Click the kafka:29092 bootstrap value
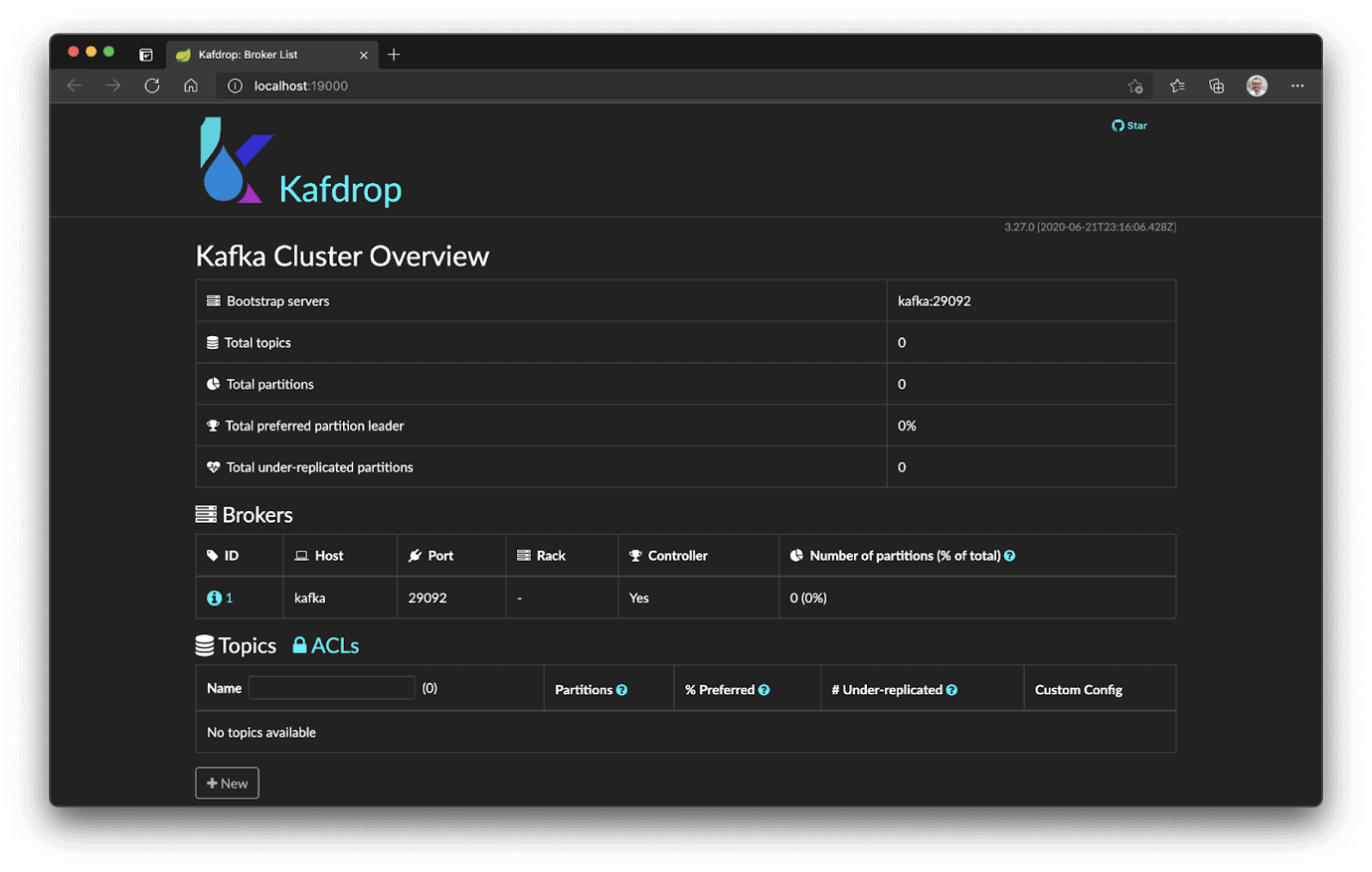 tap(935, 301)
